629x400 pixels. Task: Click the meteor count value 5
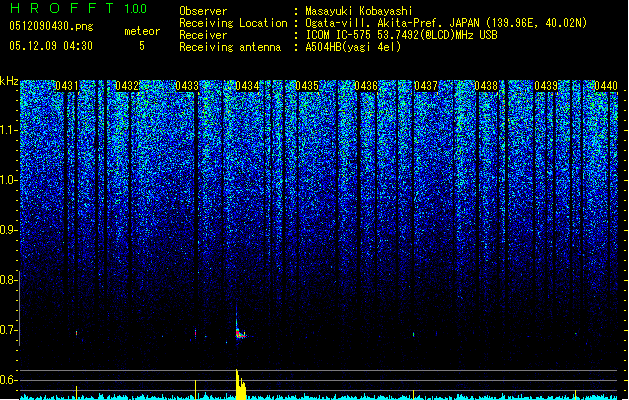coord(142,46)
